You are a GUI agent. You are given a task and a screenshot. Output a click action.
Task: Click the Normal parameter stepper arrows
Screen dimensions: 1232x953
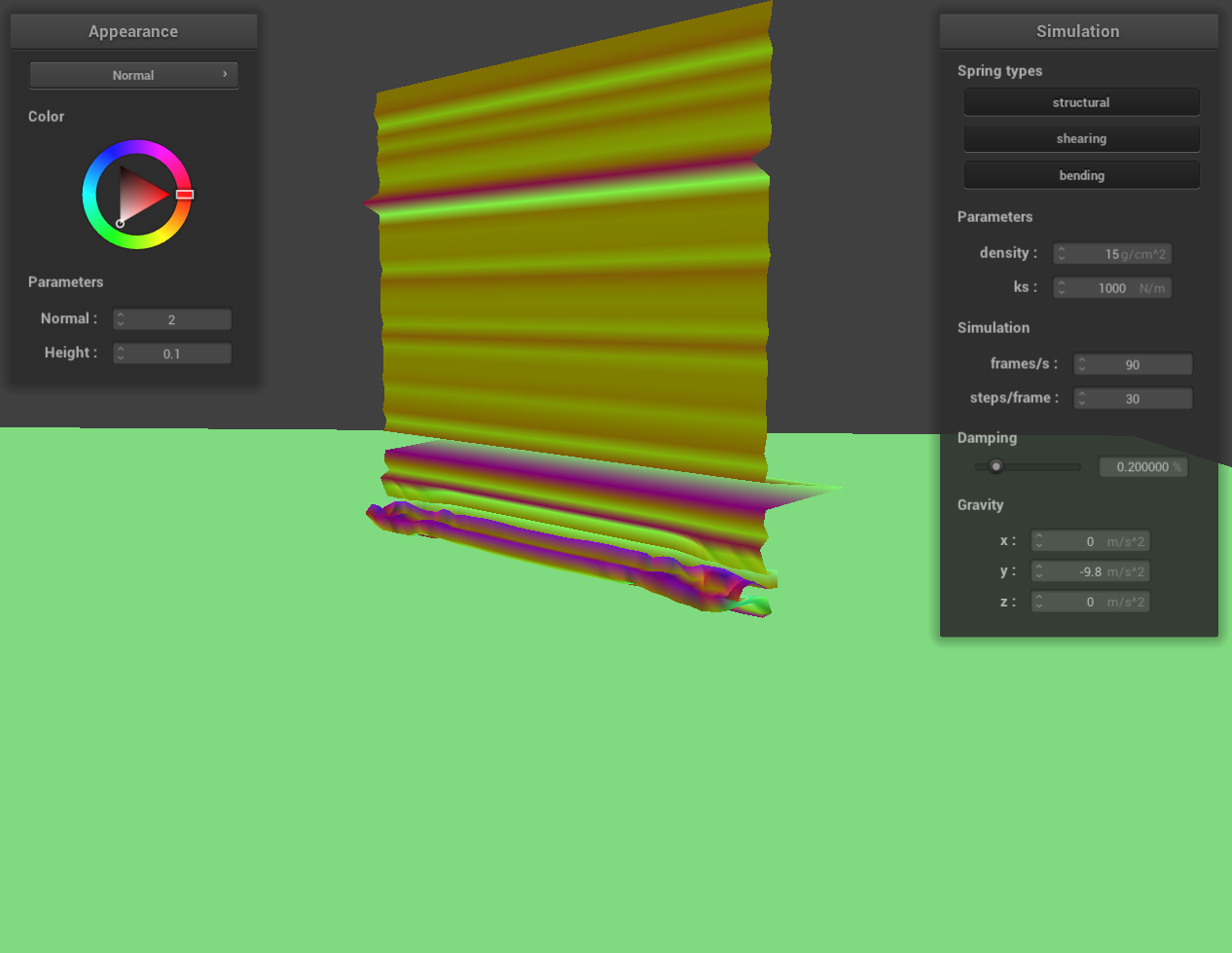point(121,319)
